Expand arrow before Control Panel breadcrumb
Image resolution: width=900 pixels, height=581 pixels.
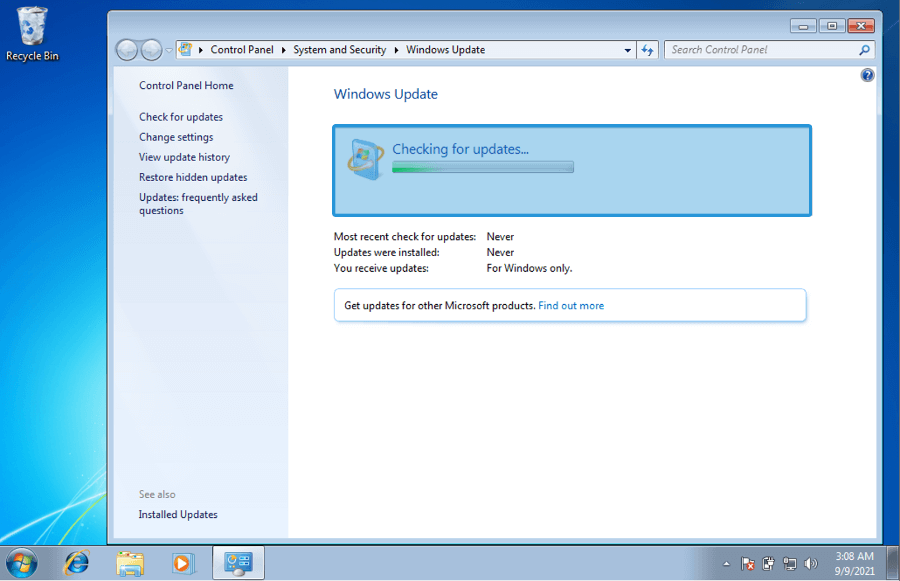click(x=201, y=50)
